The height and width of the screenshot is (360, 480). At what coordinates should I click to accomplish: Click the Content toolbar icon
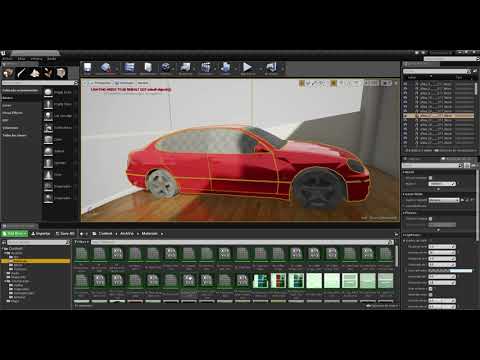pyautogui.click(x=129, y=68)
